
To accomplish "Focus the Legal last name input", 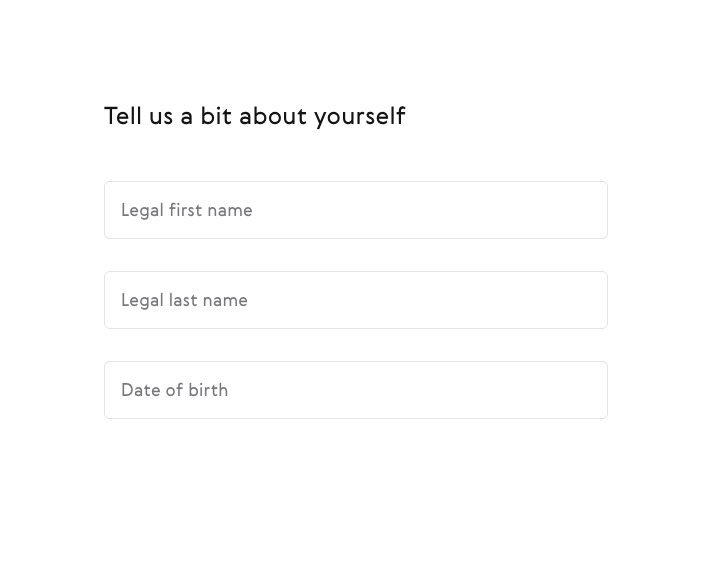I will 356,300.
